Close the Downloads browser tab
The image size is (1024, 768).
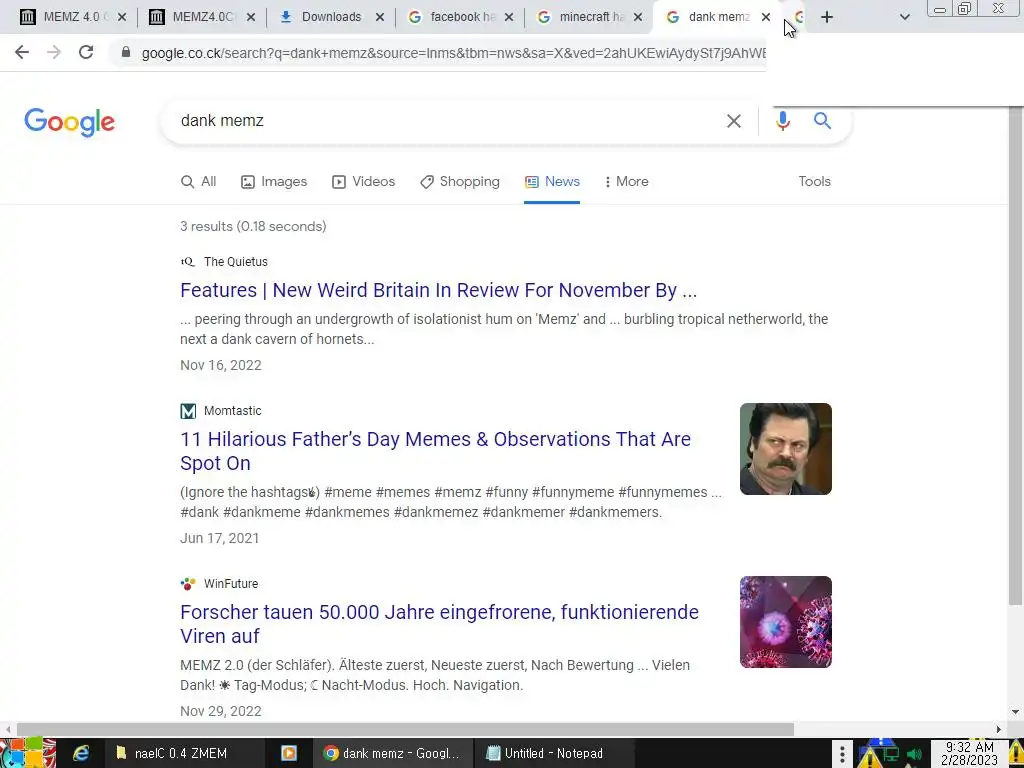tap(379, 17)
